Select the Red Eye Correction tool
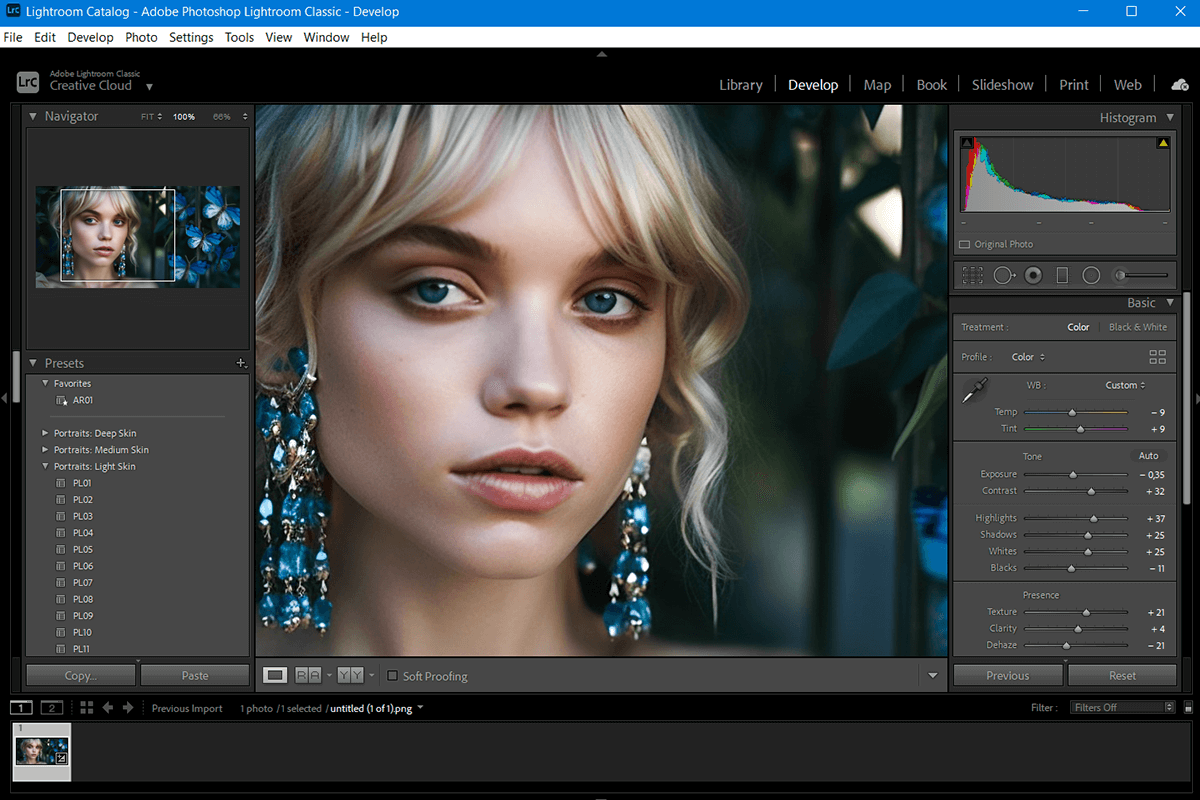Screen dimensions: 1200x800 [1032, 275]
